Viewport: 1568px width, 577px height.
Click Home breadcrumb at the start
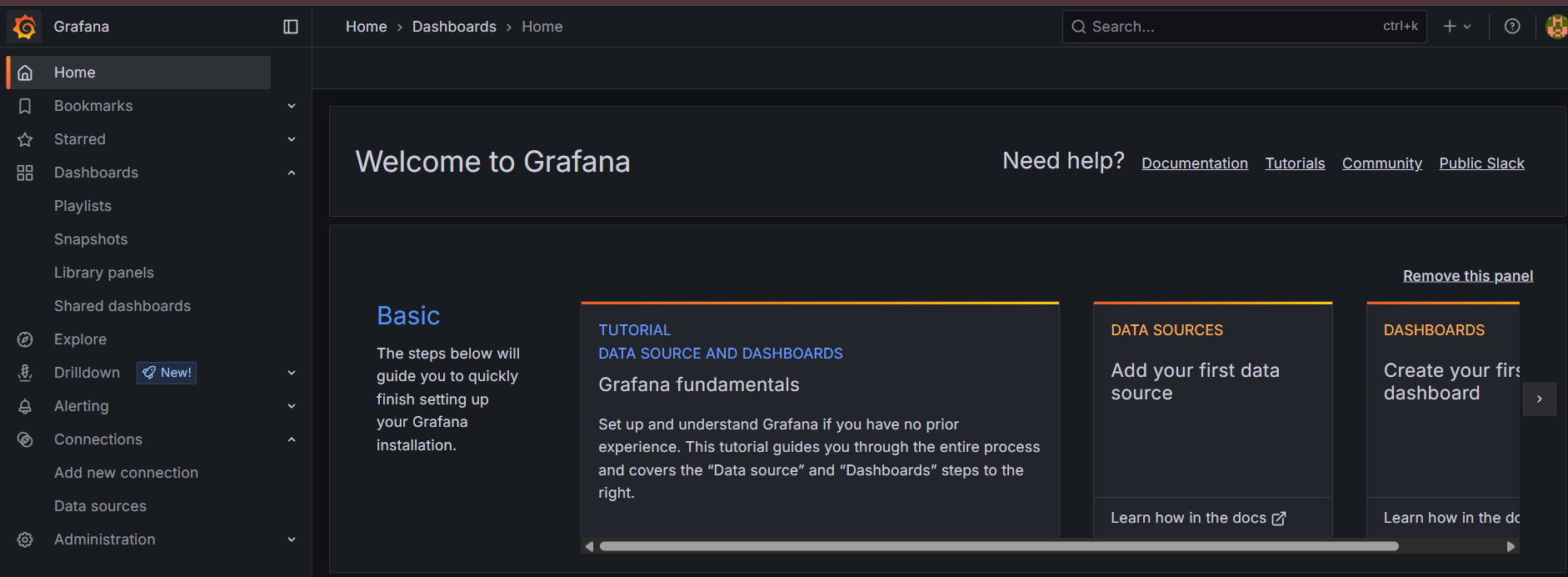click(367, 27)
